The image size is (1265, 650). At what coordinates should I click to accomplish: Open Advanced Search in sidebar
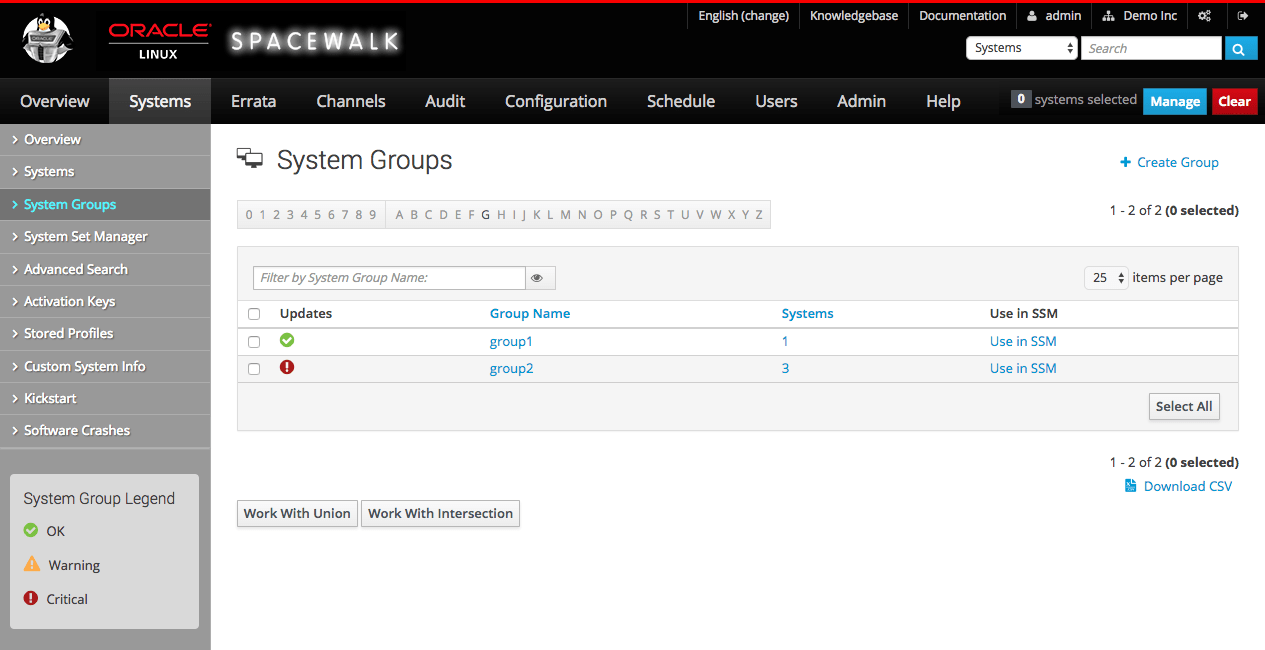105,269
